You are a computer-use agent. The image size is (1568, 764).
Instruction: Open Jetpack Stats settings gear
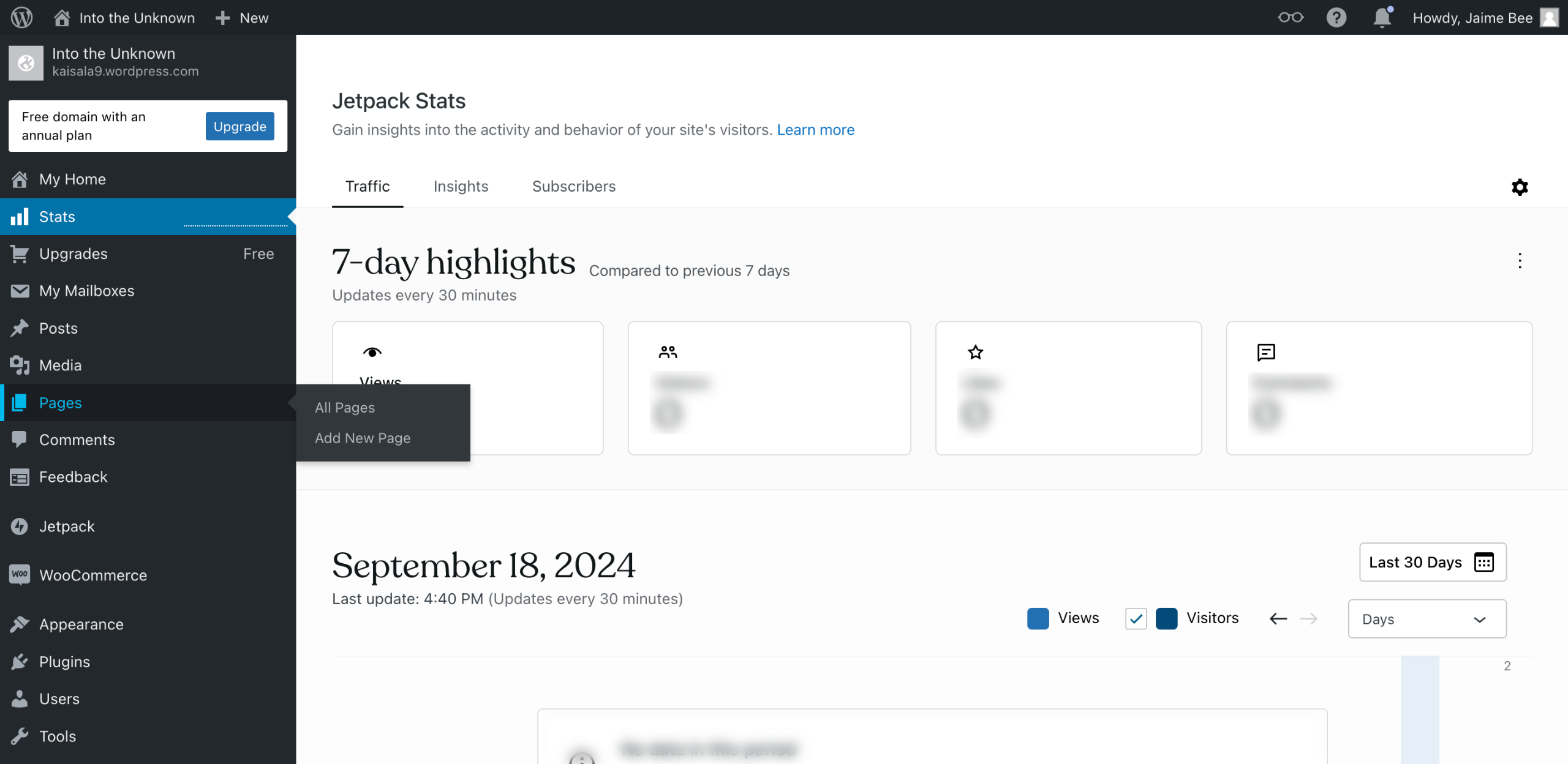pyautogui.click(x=1520, y=187)
